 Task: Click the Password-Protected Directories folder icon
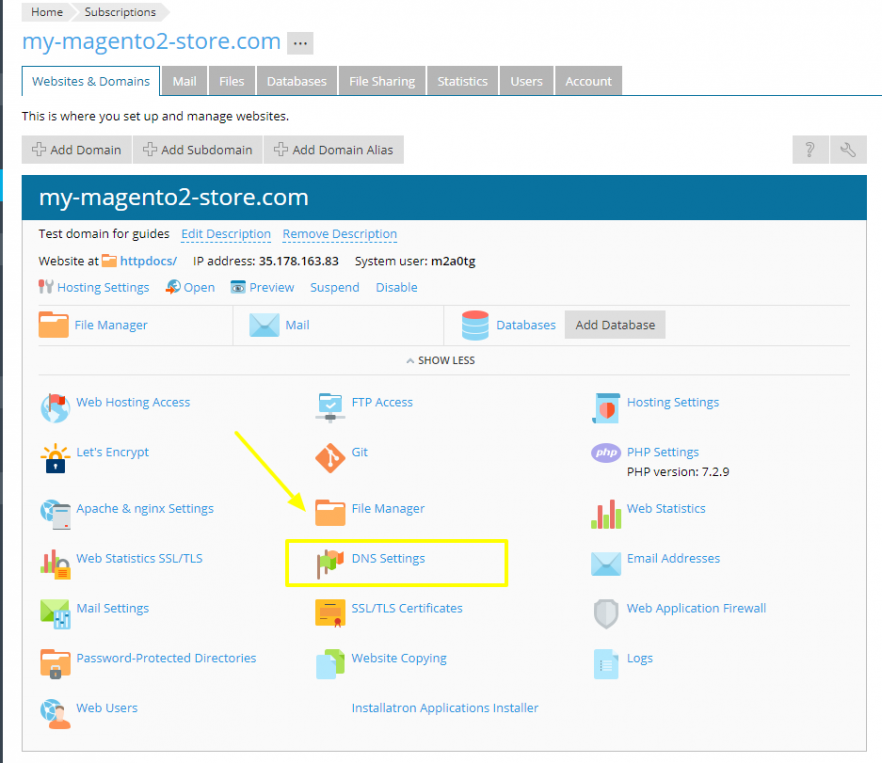[55, 664]
